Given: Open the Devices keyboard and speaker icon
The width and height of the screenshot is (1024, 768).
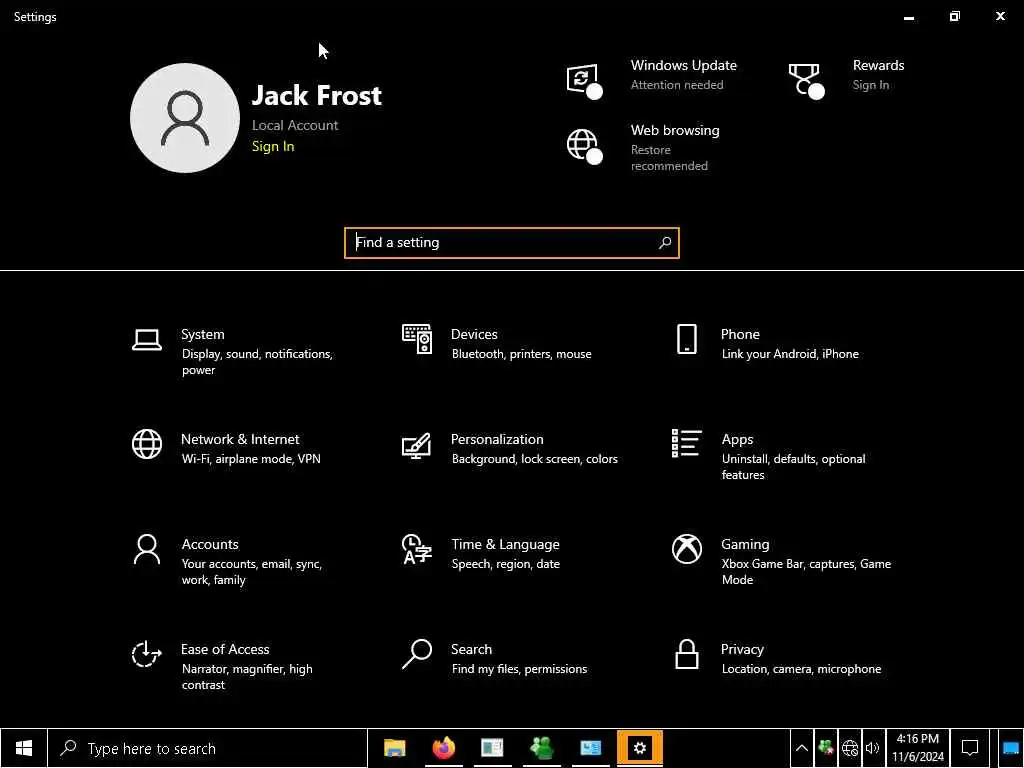Looking at the screenshot, I should point(417,339).
